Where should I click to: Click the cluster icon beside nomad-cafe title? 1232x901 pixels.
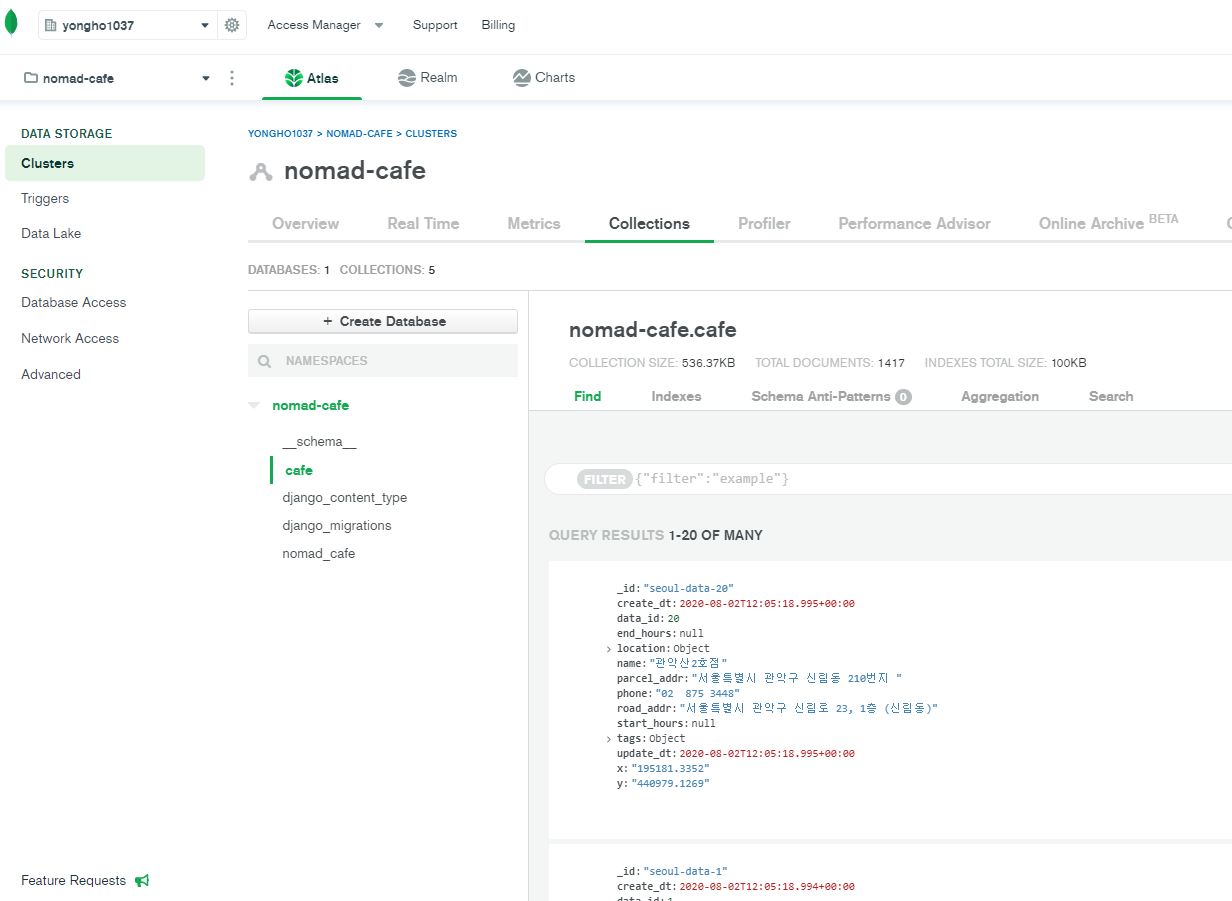tap(261, 171)
